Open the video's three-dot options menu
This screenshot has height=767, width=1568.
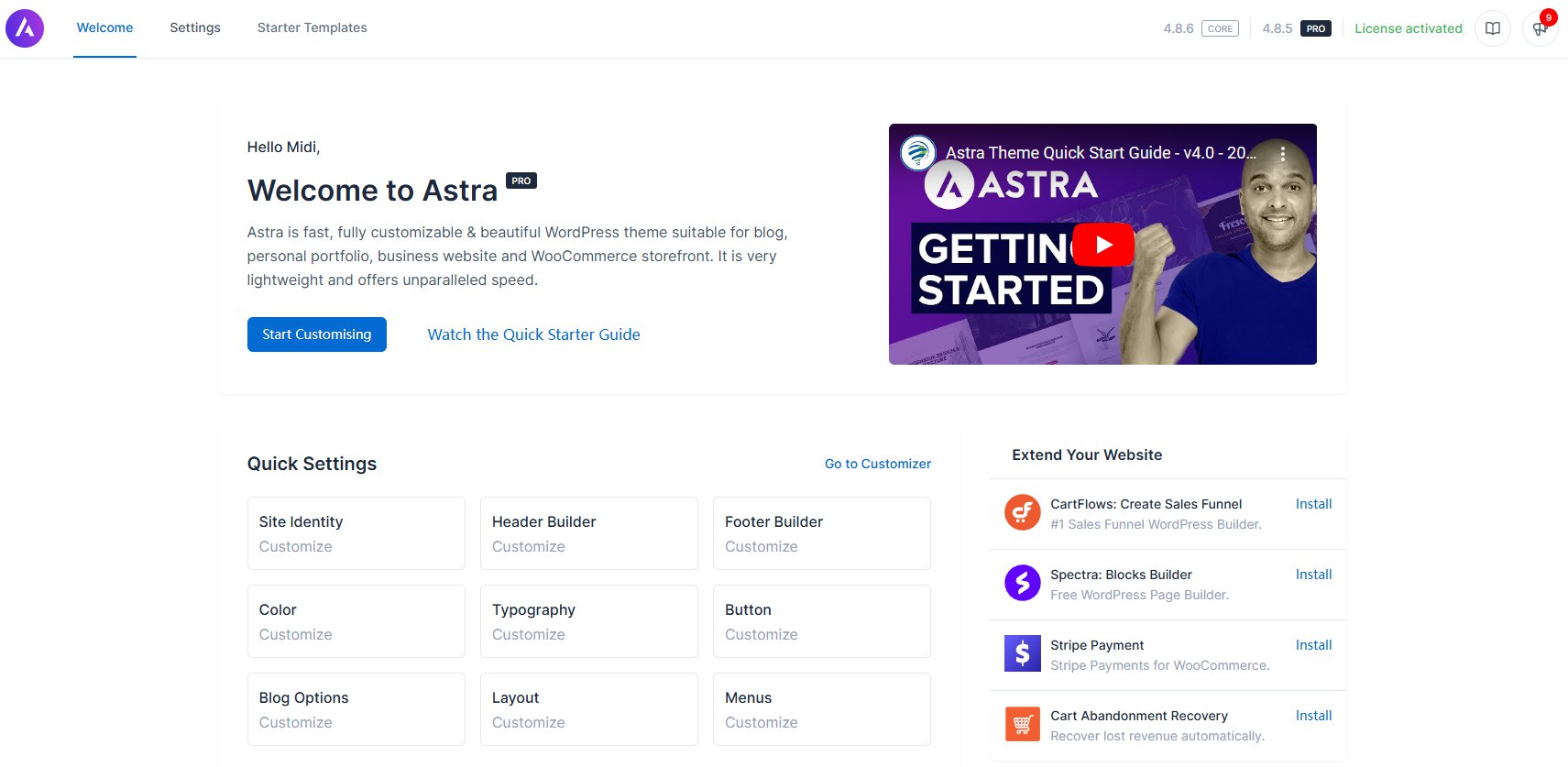coord(1282,153)
